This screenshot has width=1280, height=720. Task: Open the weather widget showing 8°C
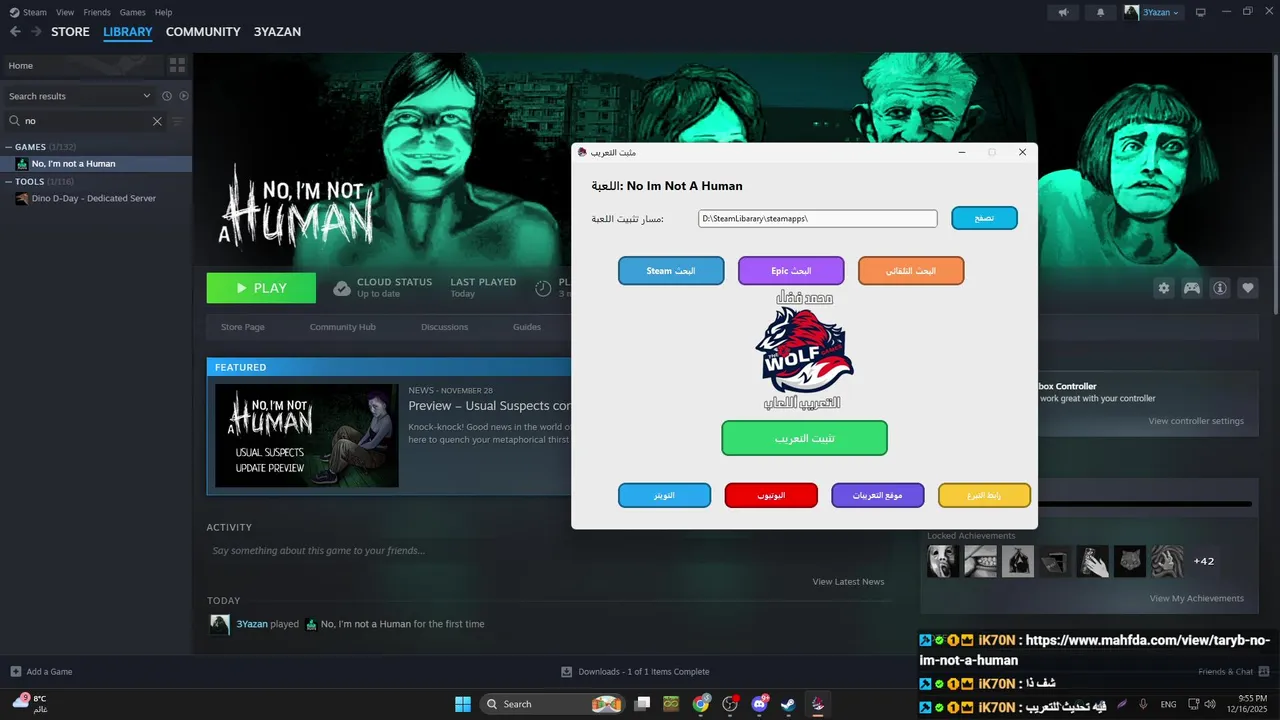pos(30,703)
